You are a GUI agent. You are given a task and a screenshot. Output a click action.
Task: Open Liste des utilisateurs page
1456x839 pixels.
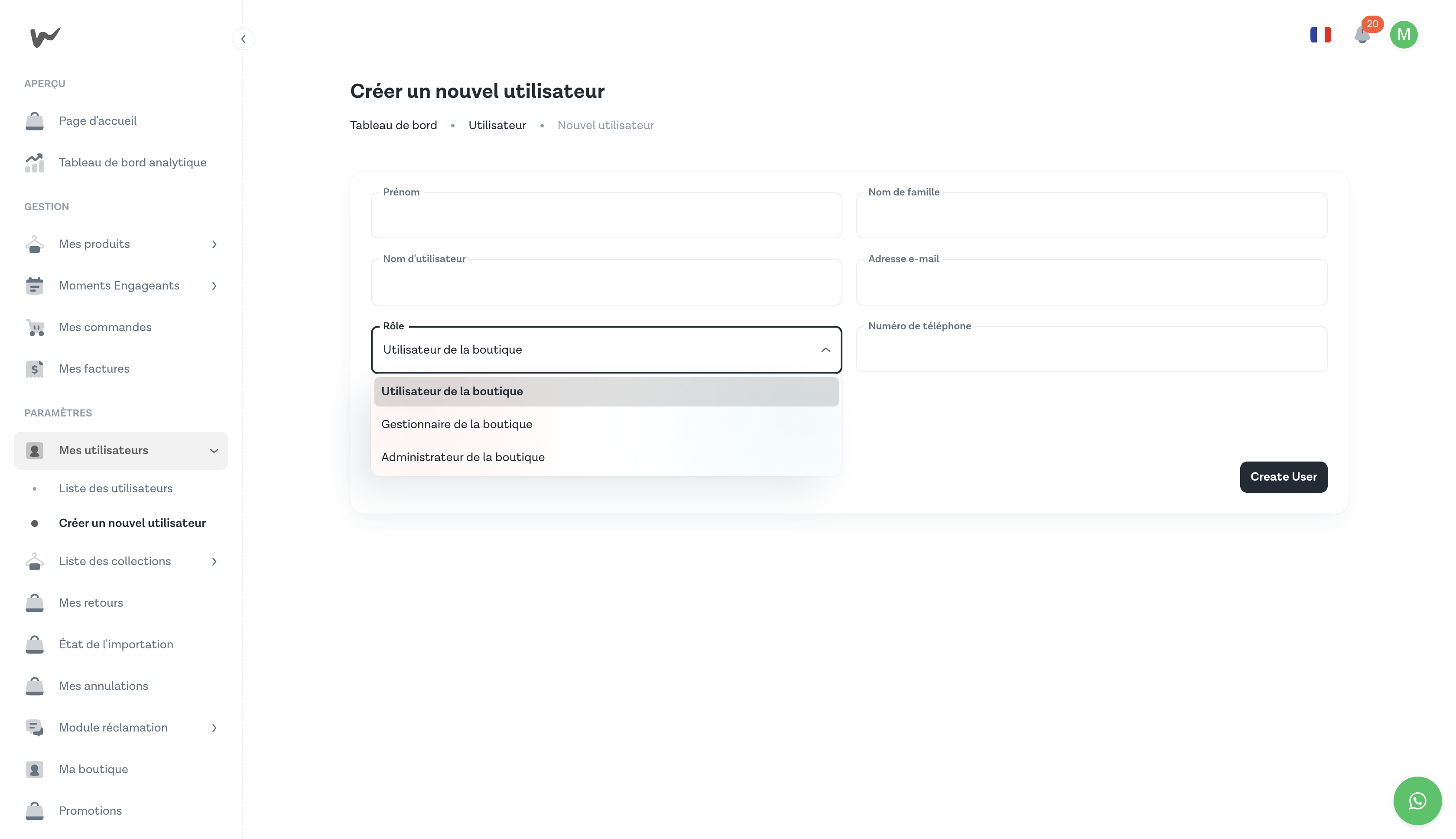pyautogui.click(x=116, y=488)
